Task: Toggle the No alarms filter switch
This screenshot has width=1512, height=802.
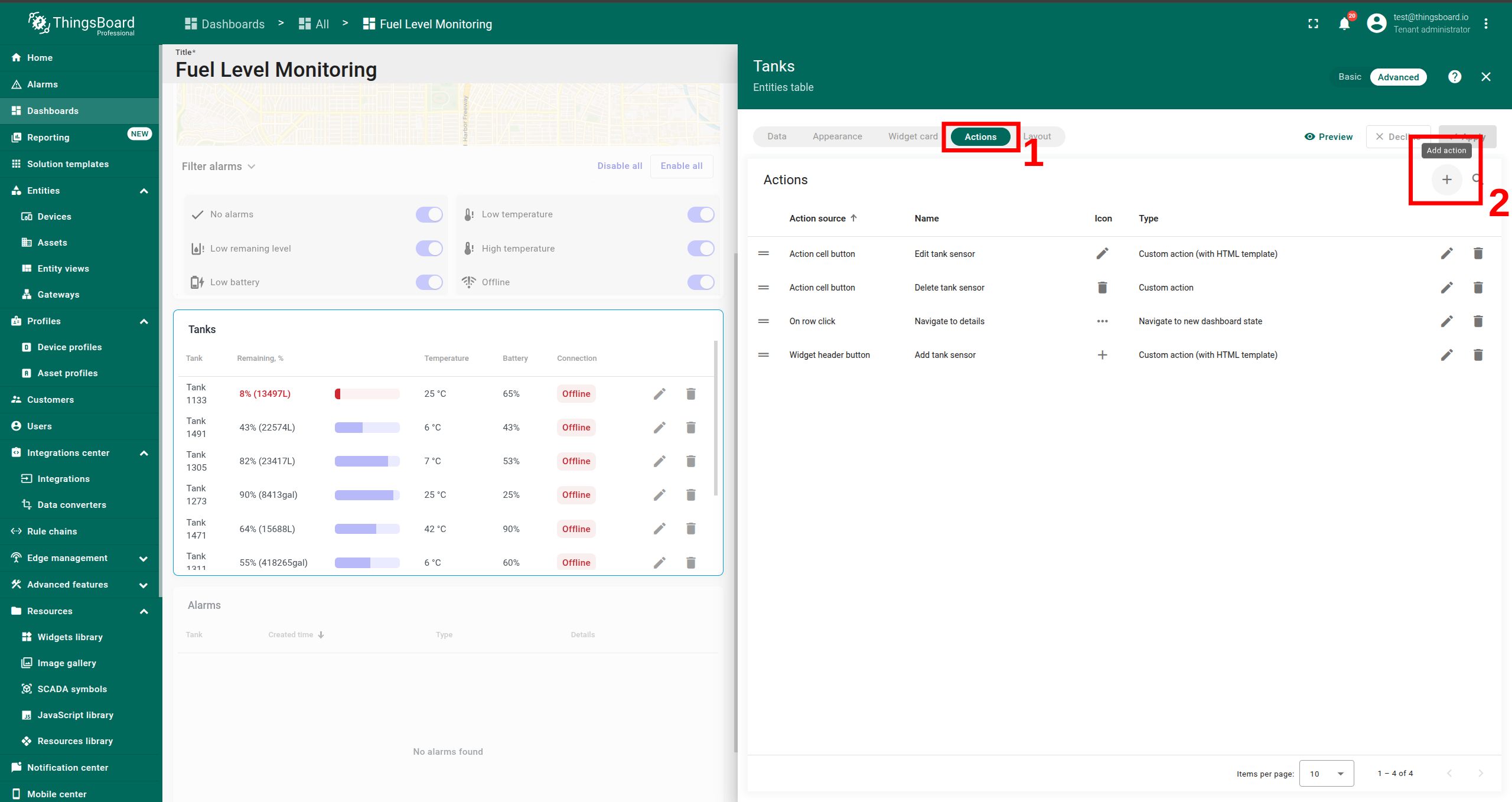Action: [x=429, y=214]
